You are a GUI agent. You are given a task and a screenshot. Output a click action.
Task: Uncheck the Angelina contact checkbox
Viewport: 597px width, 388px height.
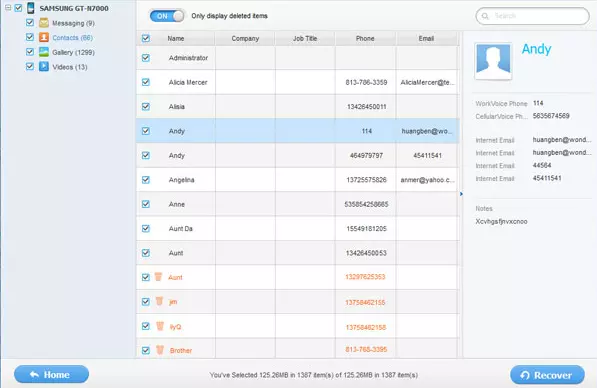(x=146, y=180)
